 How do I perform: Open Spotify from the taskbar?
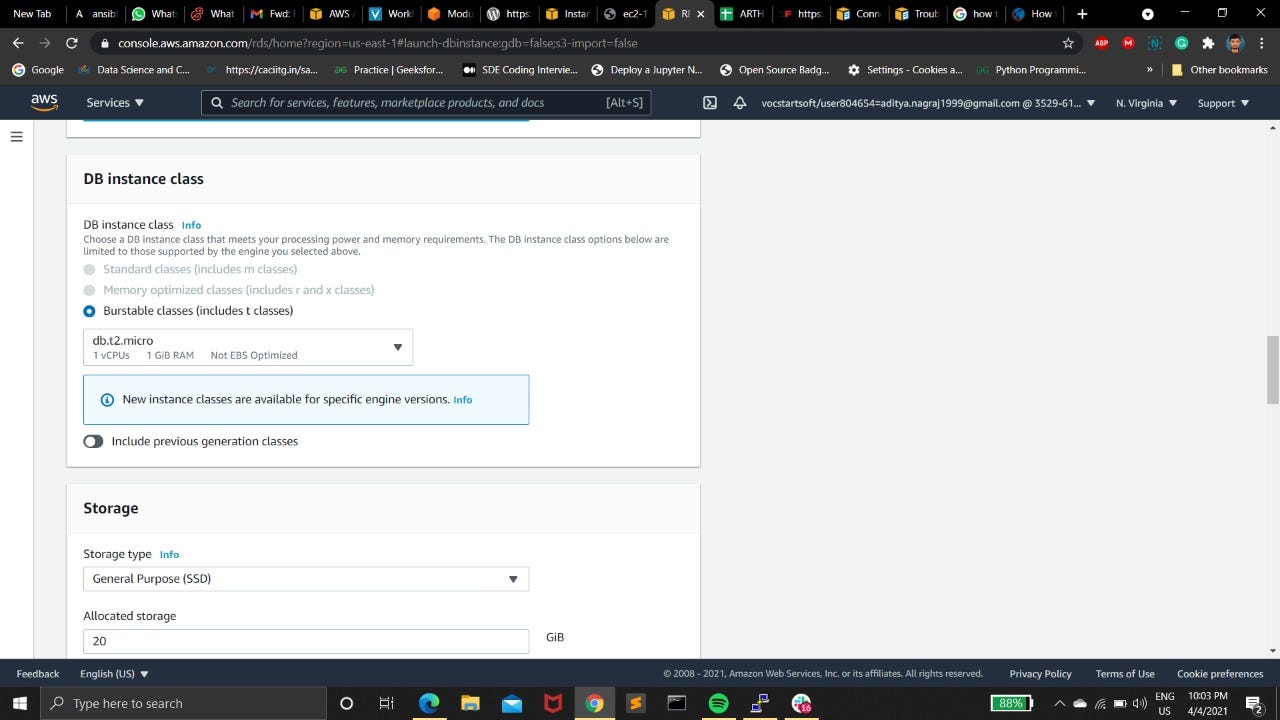tap(718, 703)
